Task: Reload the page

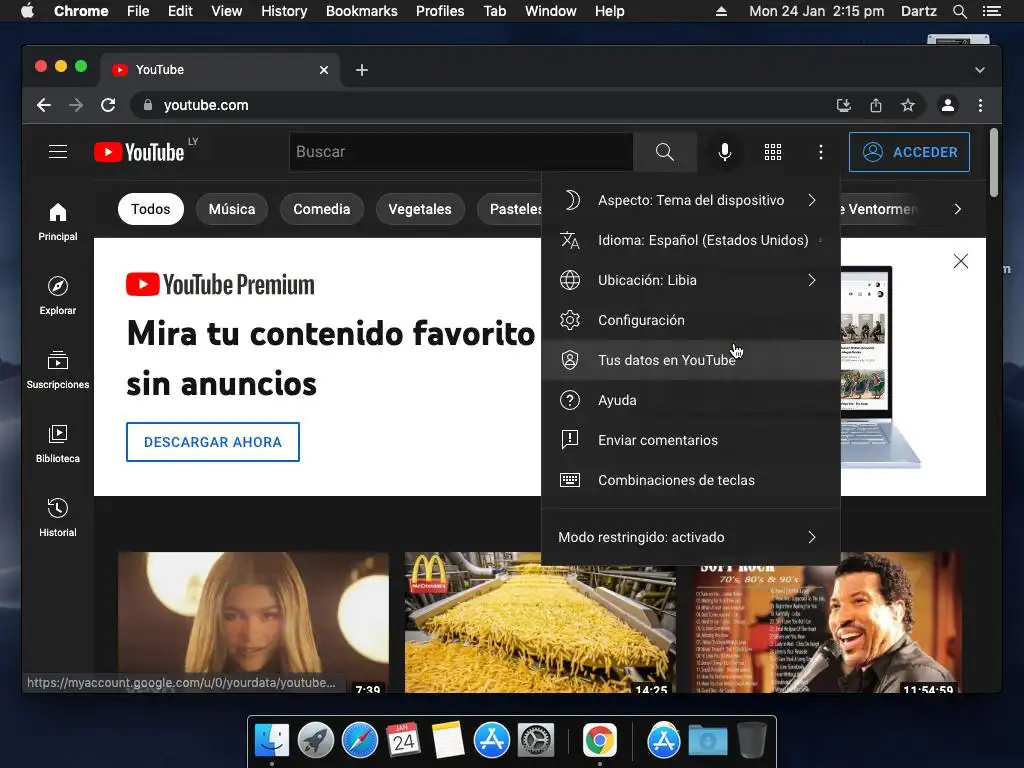Action: [x=108, y=105]
